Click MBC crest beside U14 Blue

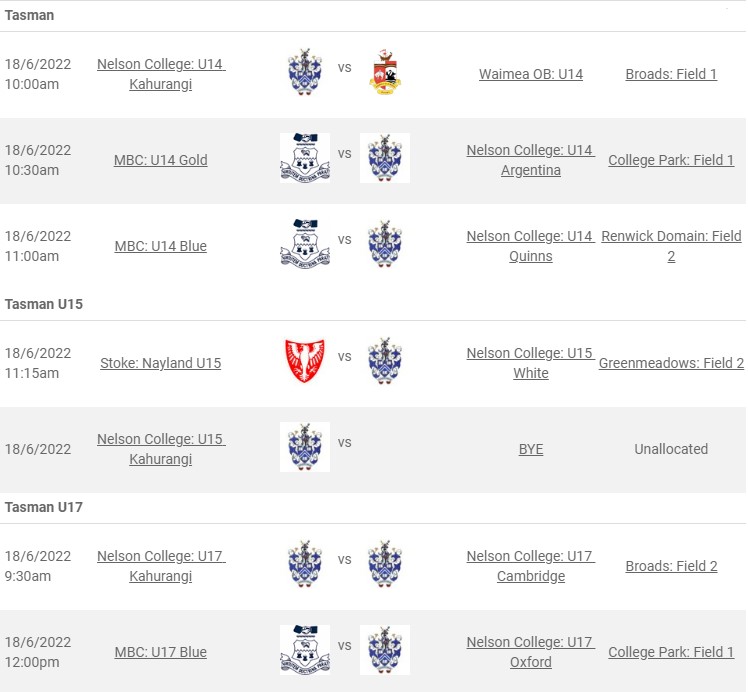click(x=305, y=244)
